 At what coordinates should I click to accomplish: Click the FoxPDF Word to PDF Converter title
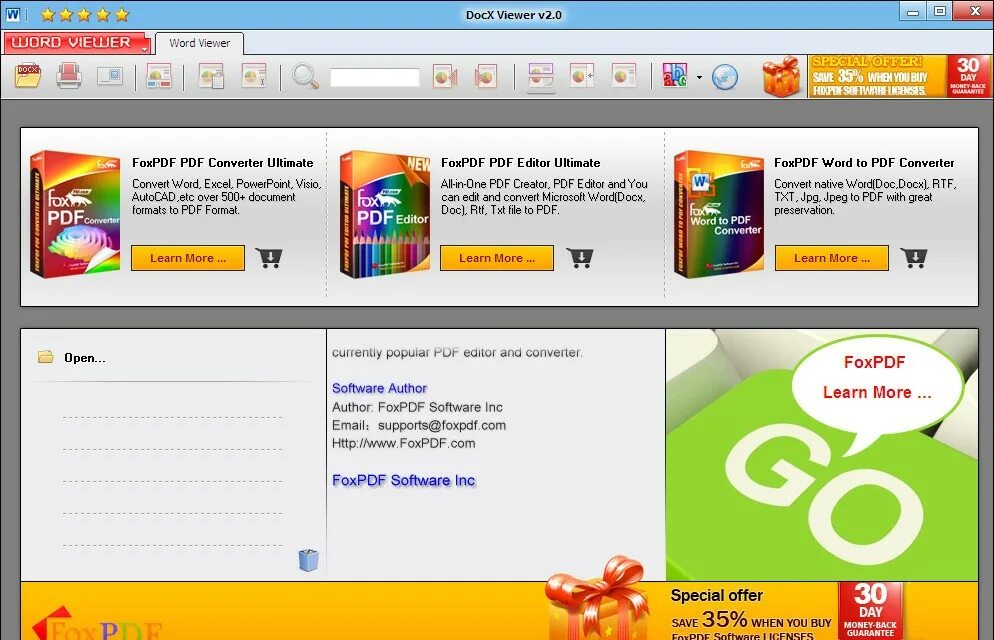click(x=864, y=163)
